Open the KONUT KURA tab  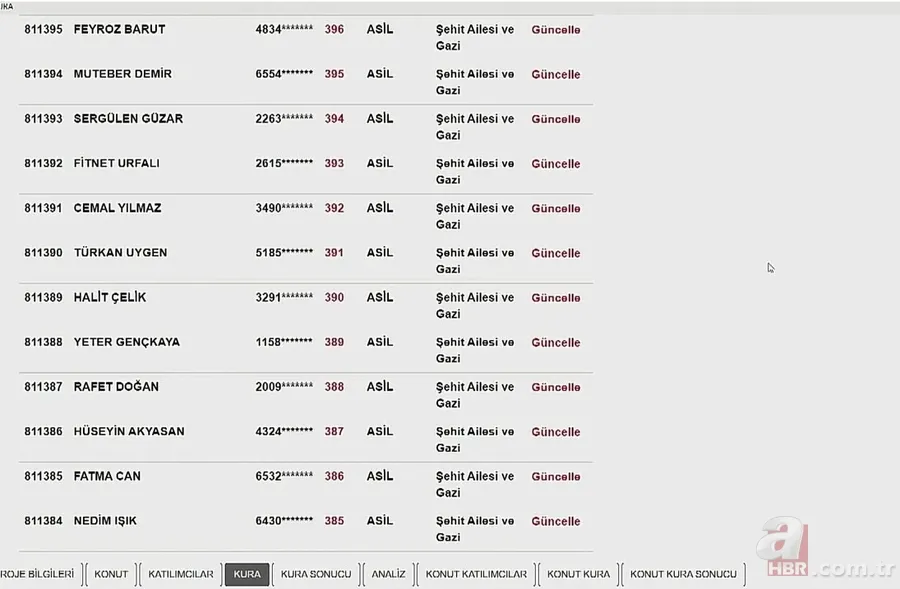tap(578, 574)
